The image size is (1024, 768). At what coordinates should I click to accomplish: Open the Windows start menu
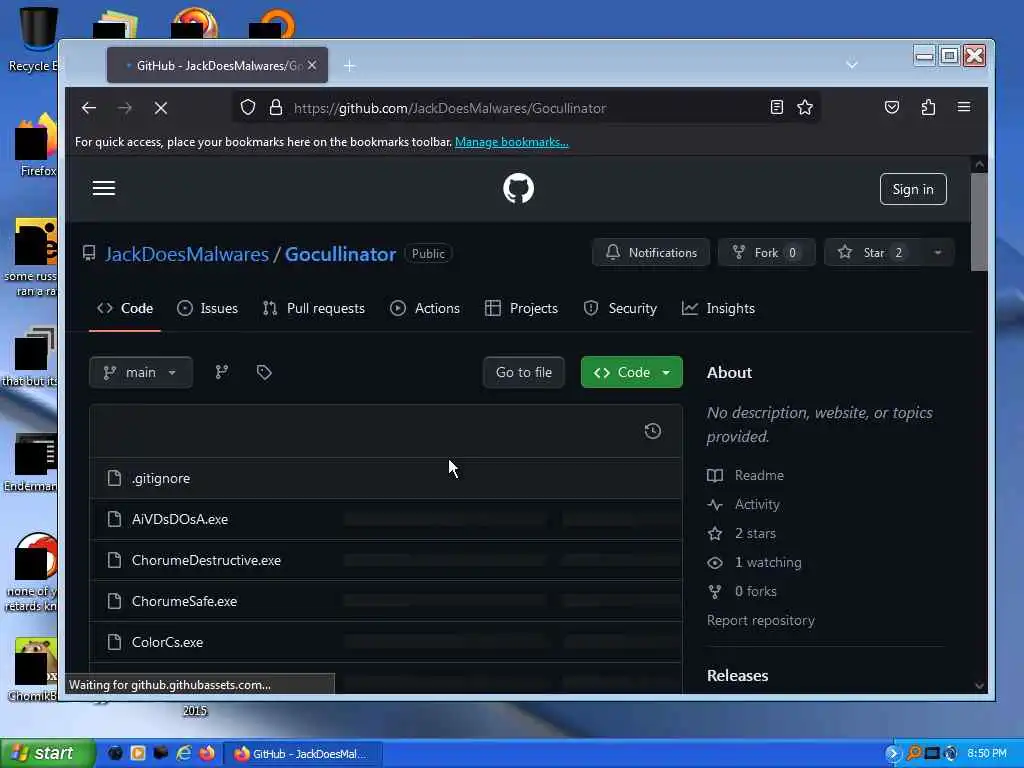pos(47,754)
